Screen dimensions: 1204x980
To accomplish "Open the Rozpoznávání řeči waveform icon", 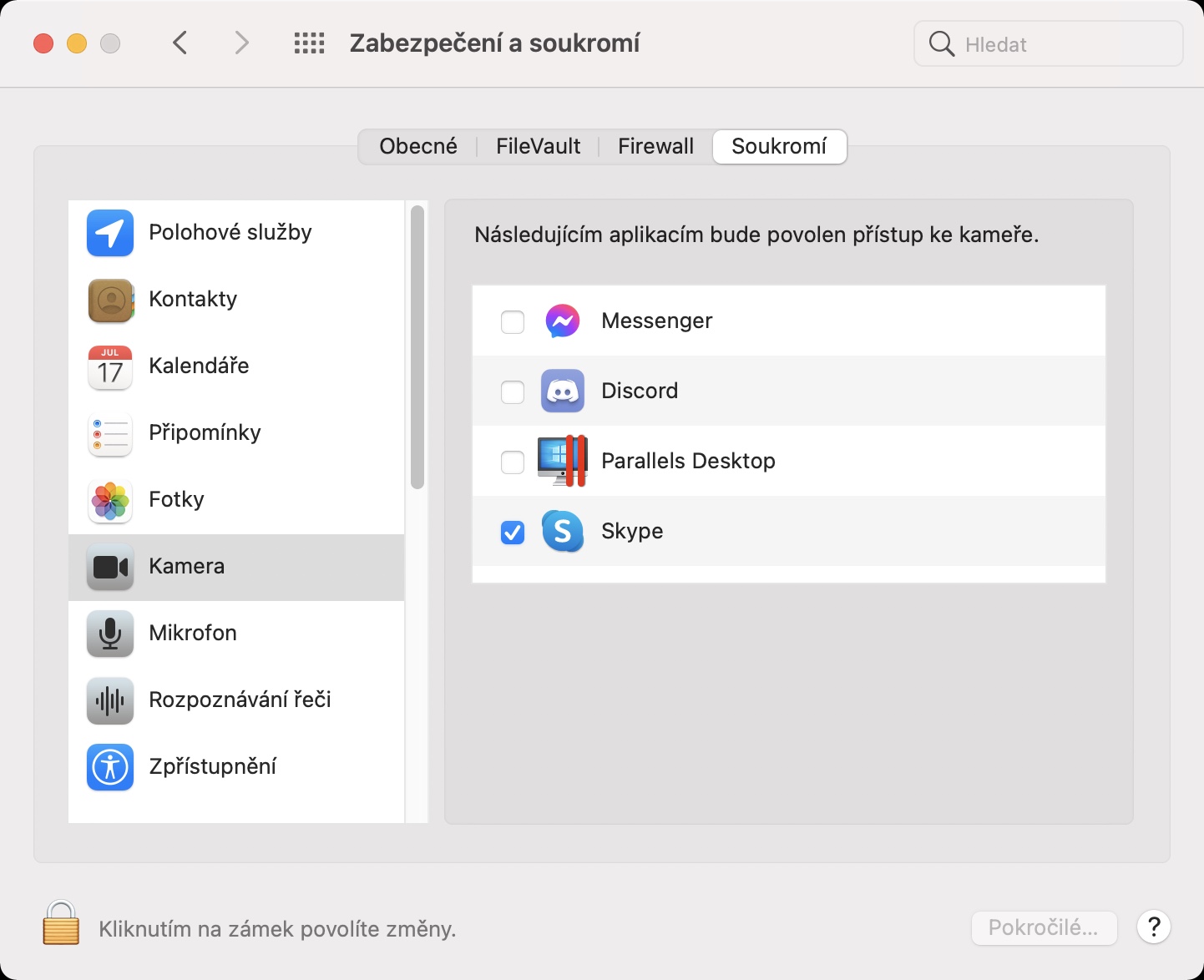I will 110,700.
